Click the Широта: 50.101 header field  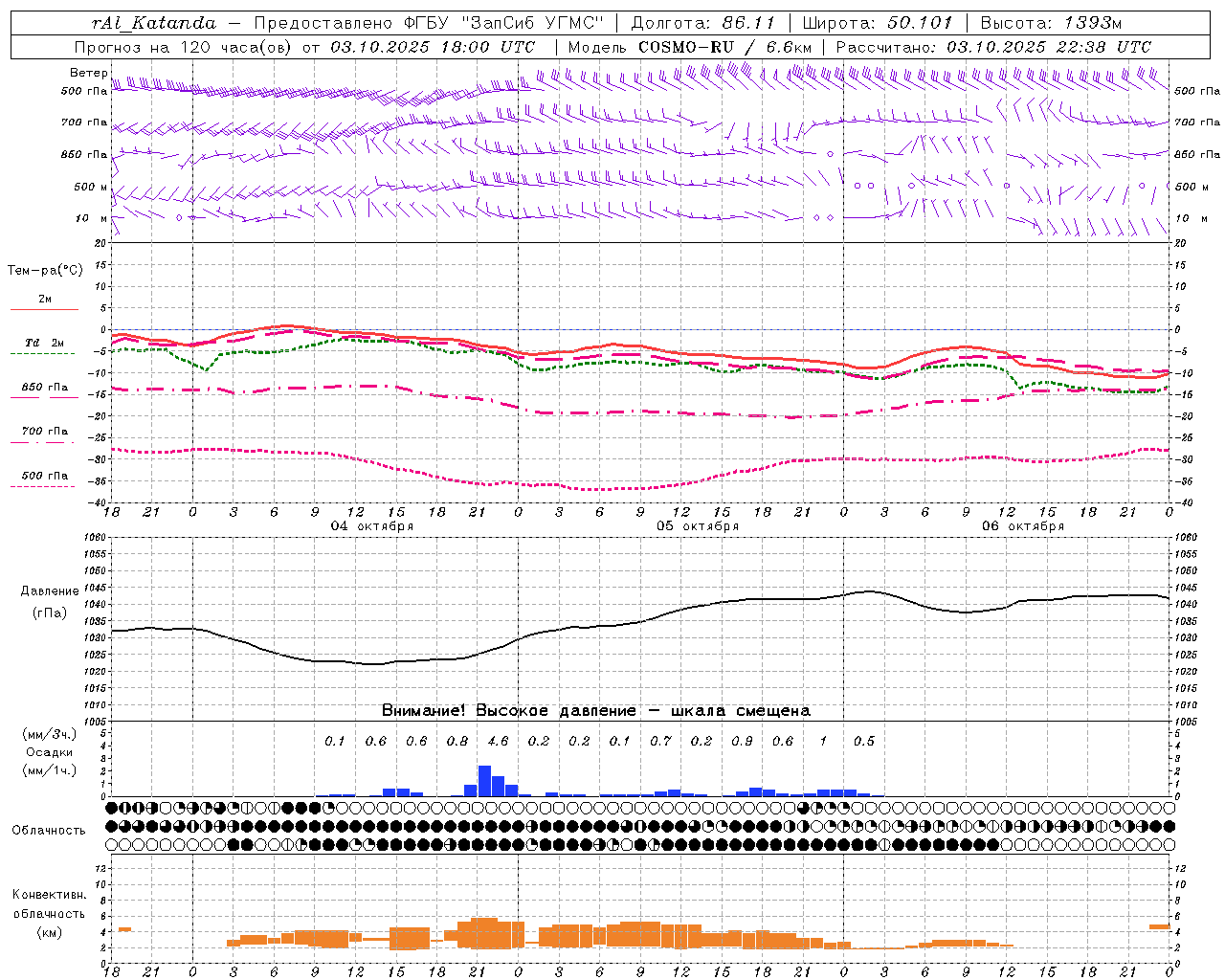[x=879, y=22]
